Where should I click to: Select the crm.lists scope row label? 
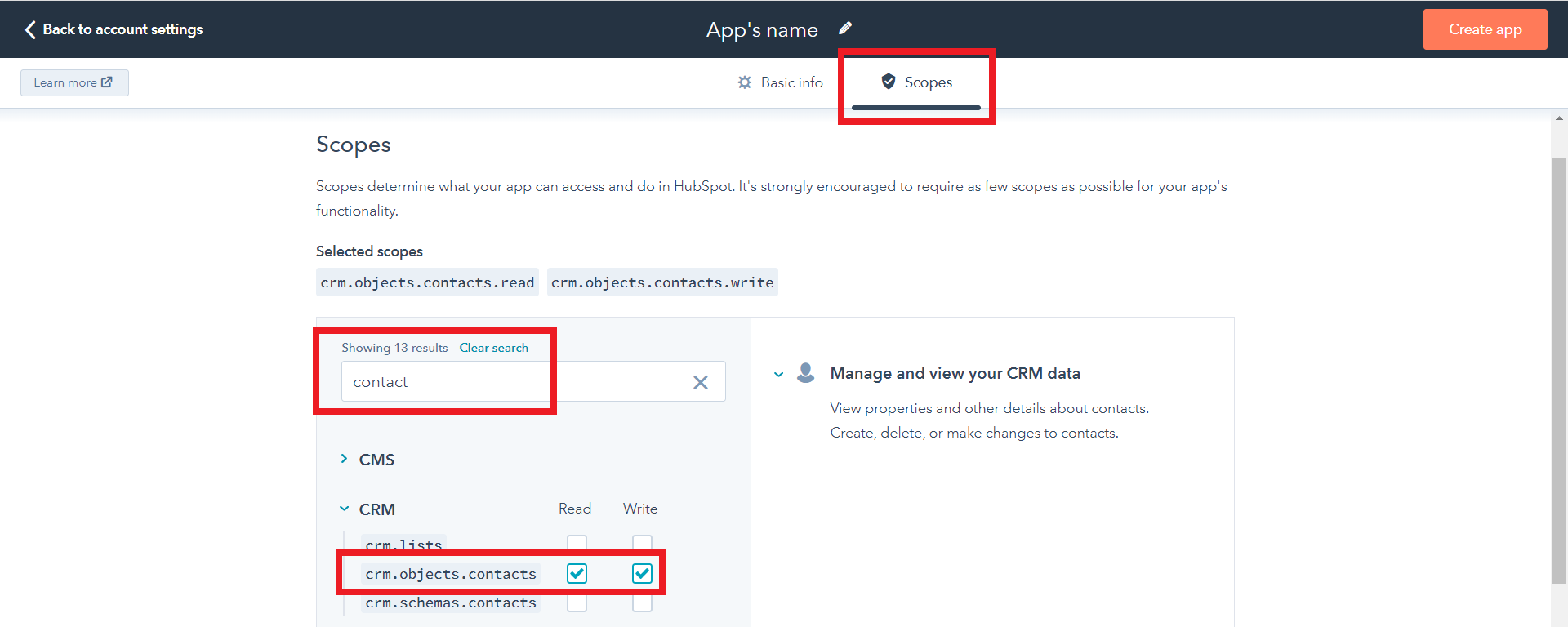(403, 545)
